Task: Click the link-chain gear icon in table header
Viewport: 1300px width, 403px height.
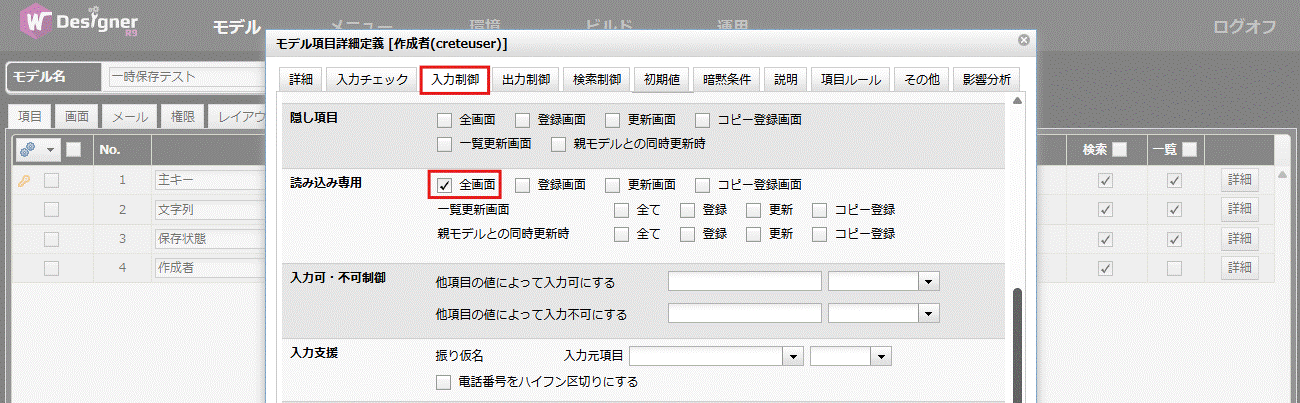Action: click(28, 150)
